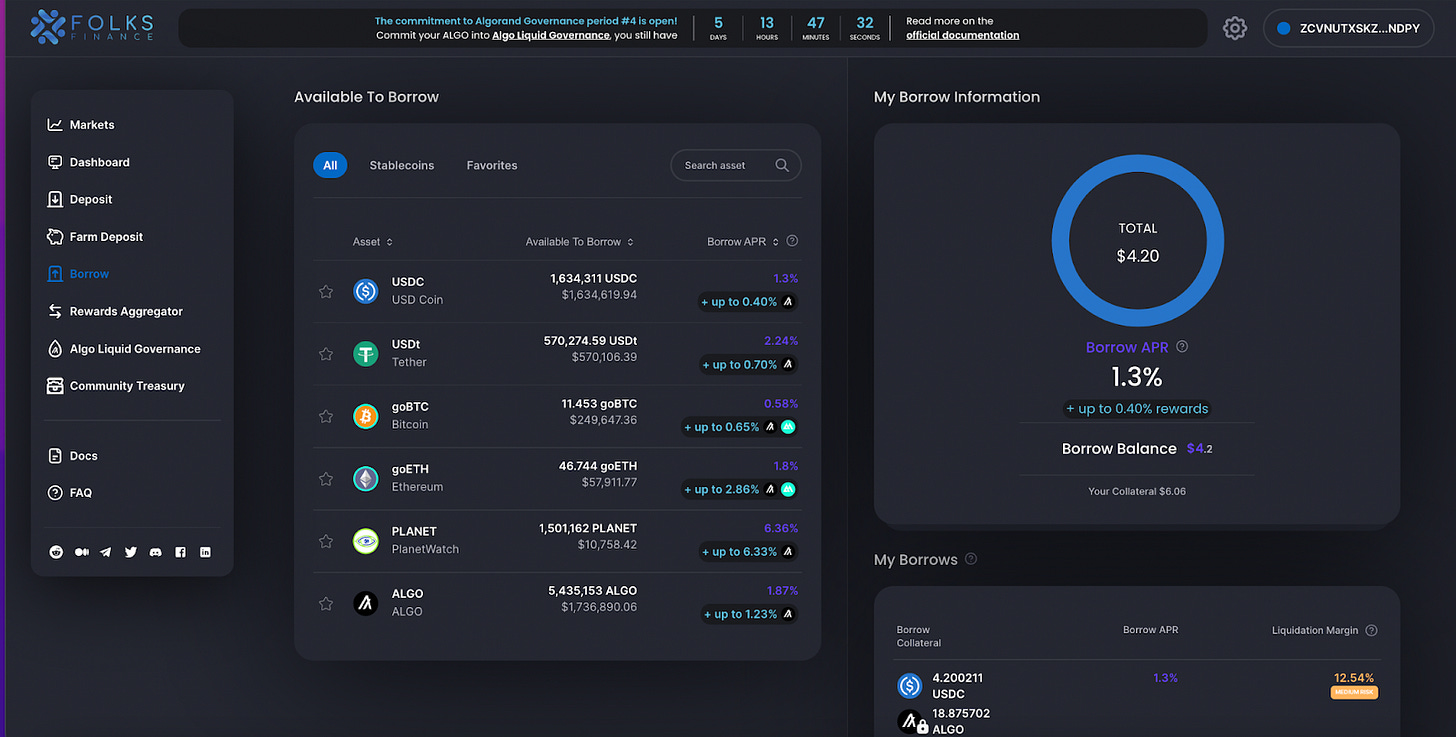Open the Telegram social icon
Image resolution: width=1456 pixels, height=737 pixels.
(106, 552)
